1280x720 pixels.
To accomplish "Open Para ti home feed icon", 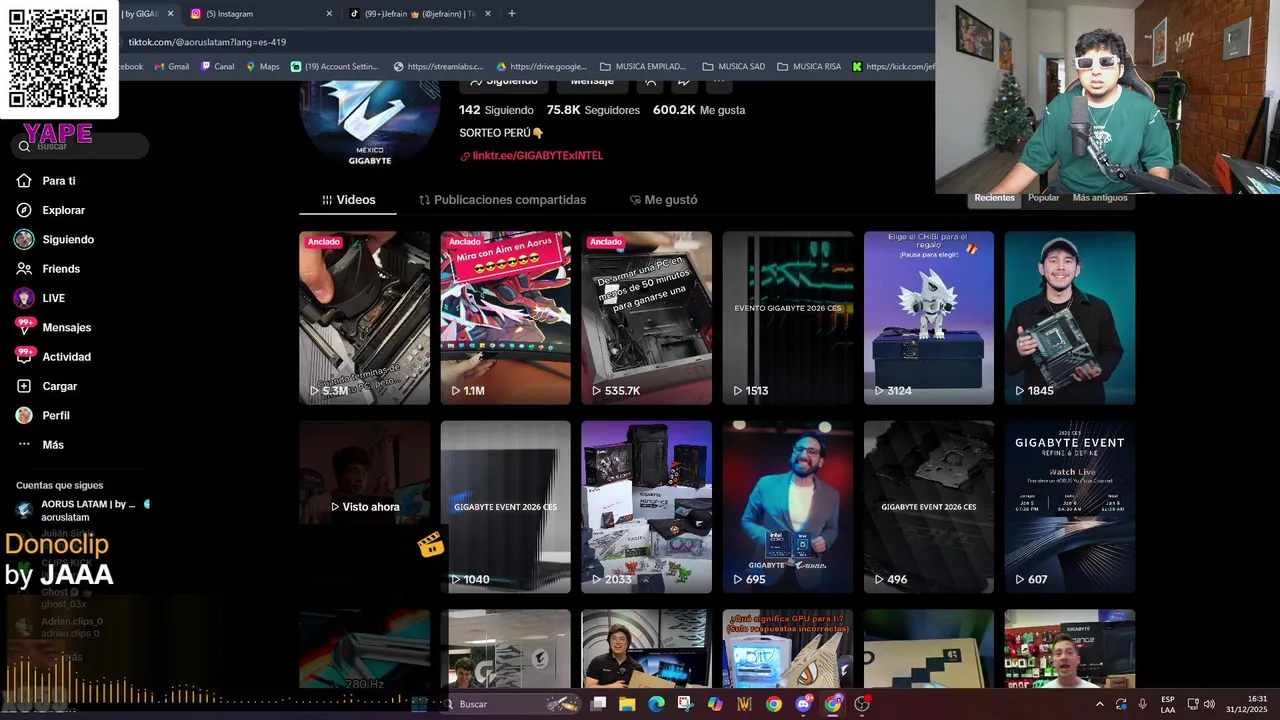I will (x=24, y=181).
